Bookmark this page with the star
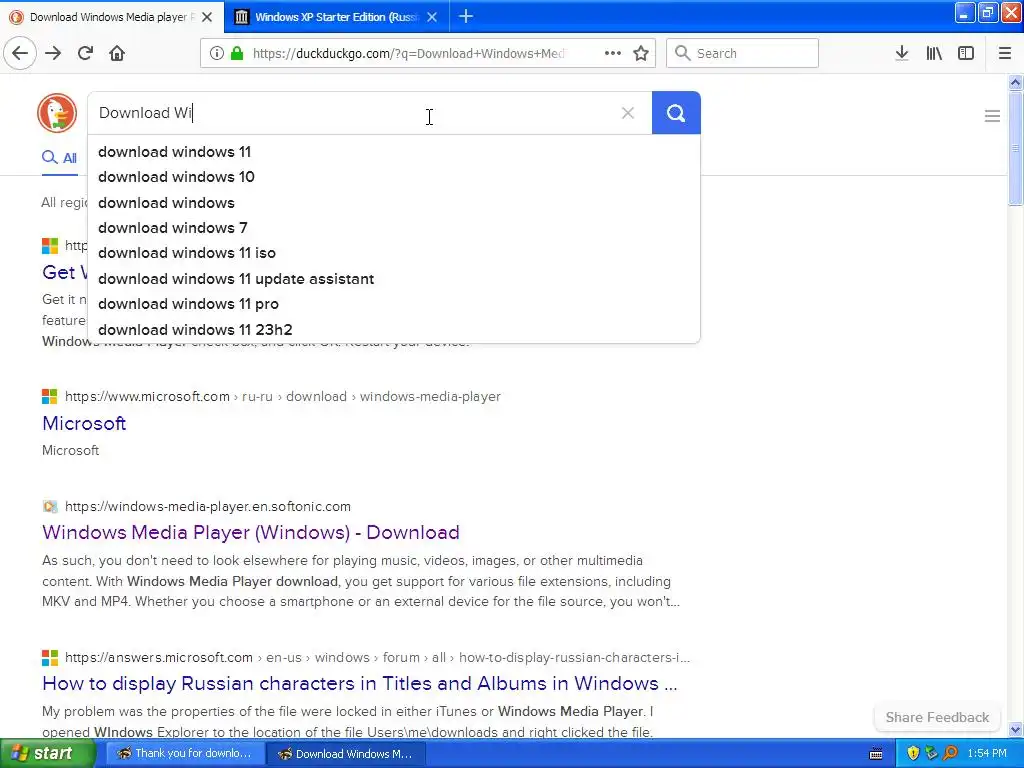This screenshot has width=1024, height=768. click(x=641, y=53)
